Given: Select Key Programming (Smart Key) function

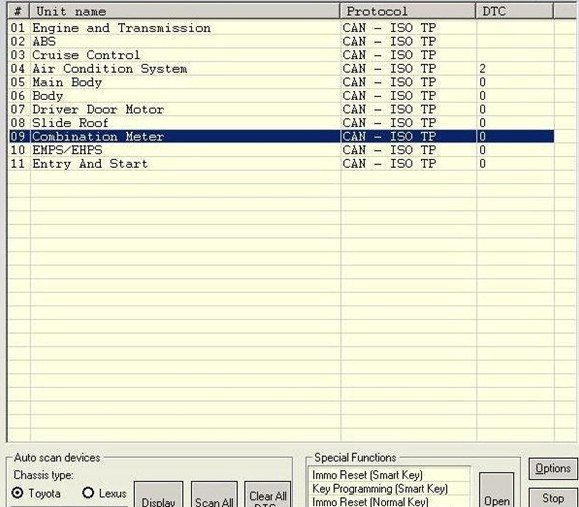Looking at the screenshot, I should coord(389,489).
